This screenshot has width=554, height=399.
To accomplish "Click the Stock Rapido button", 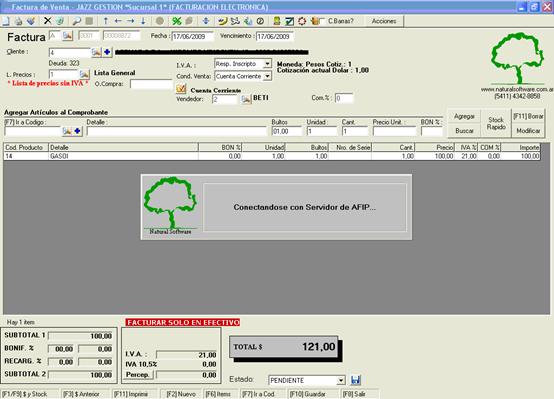I will click(496, 123).
